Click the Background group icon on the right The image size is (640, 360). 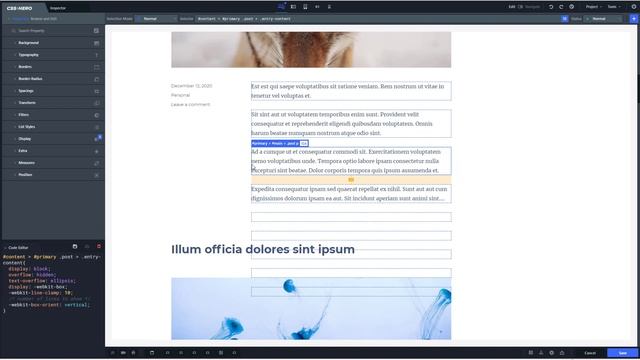point(97,43)
